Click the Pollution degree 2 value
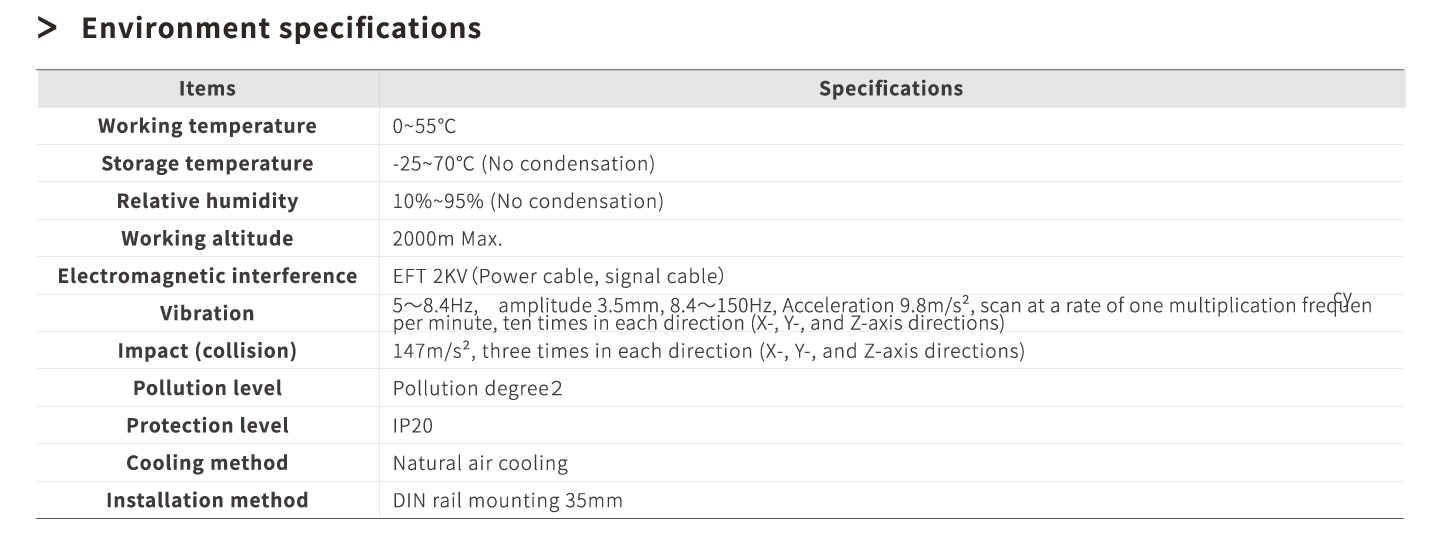 pyautogui.click(x=477, y=388)
